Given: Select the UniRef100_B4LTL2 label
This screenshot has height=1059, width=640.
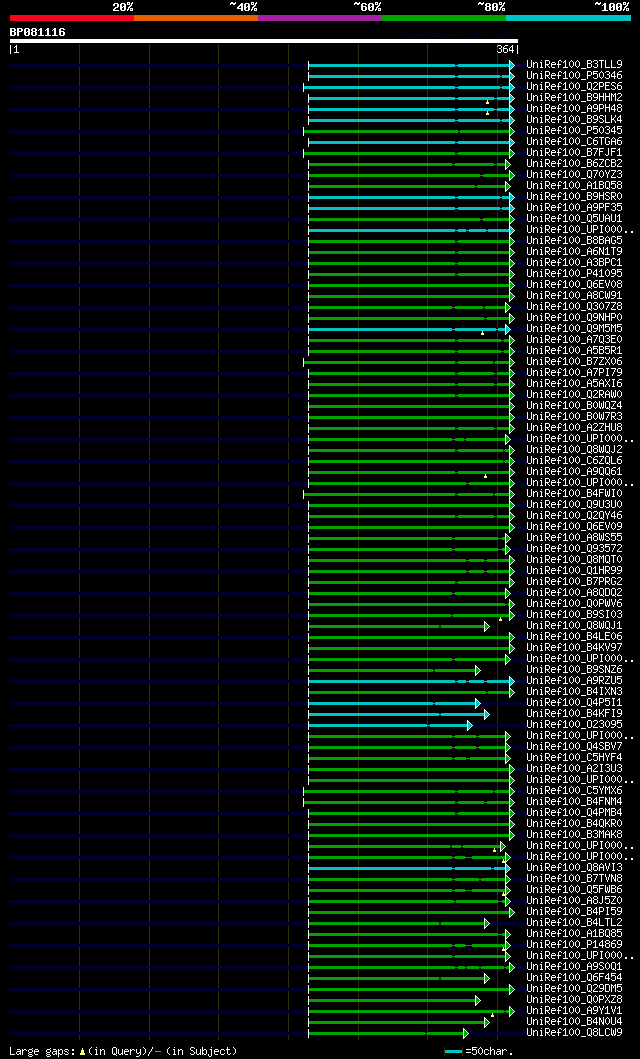Looking at the screenshot, I should point(575,923).
